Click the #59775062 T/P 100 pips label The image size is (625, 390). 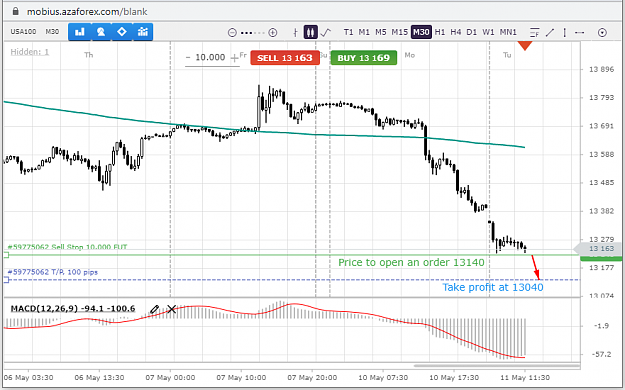53,272
